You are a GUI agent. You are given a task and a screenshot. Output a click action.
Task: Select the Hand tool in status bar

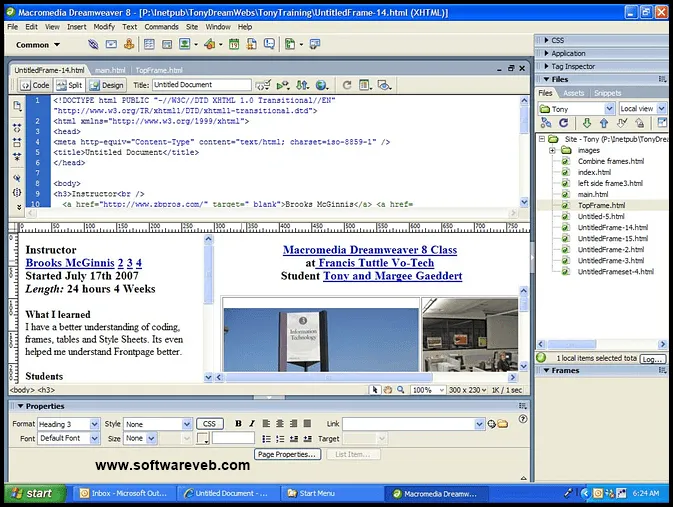tap(388, 390)
